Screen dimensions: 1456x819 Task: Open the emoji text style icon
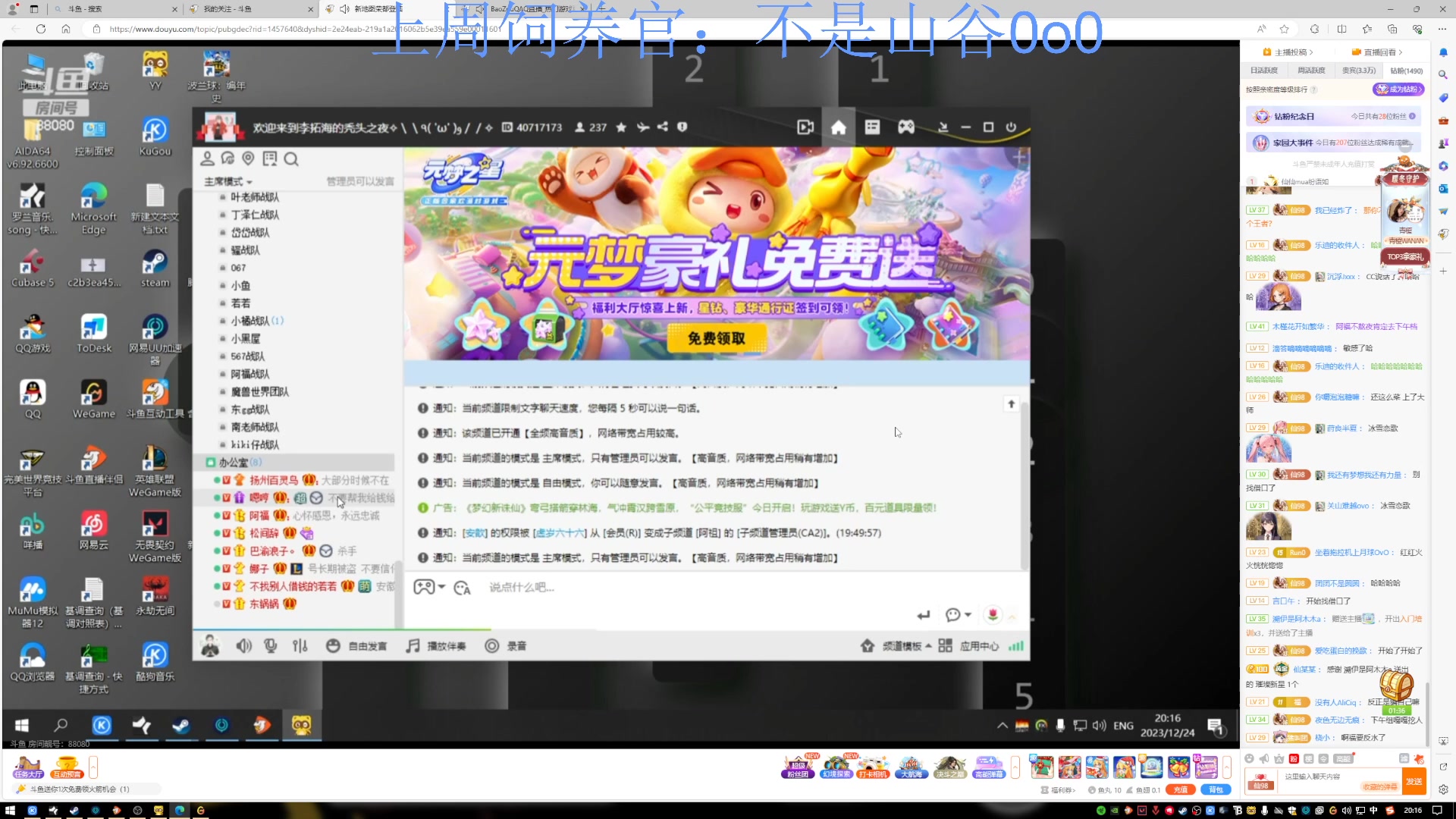[462, 588]
